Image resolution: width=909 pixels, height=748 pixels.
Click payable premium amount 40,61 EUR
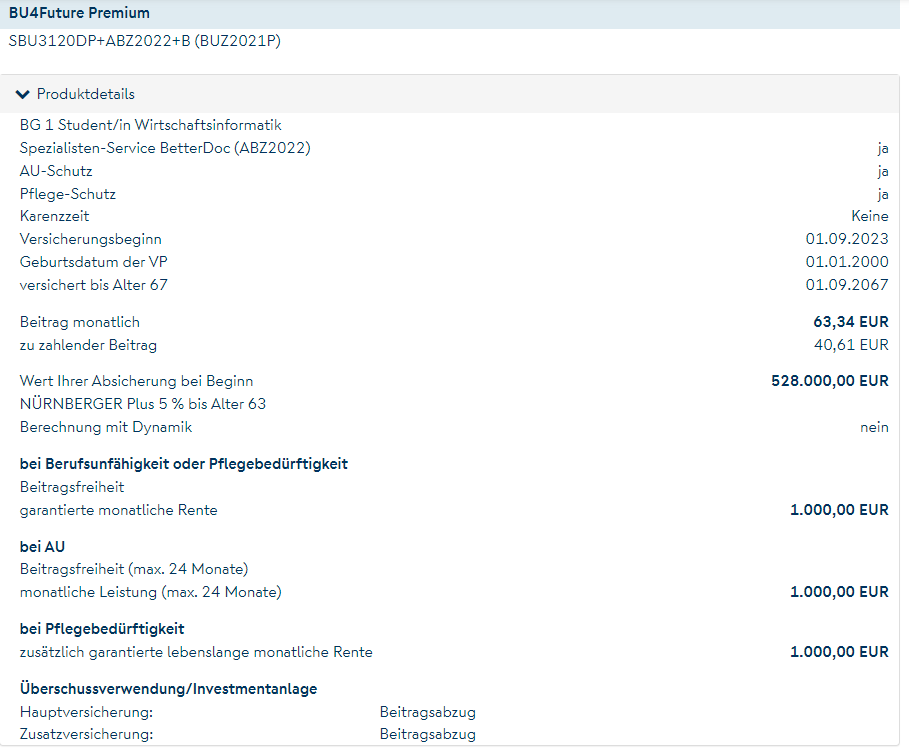pyautogui.click(x=851, y=345)
